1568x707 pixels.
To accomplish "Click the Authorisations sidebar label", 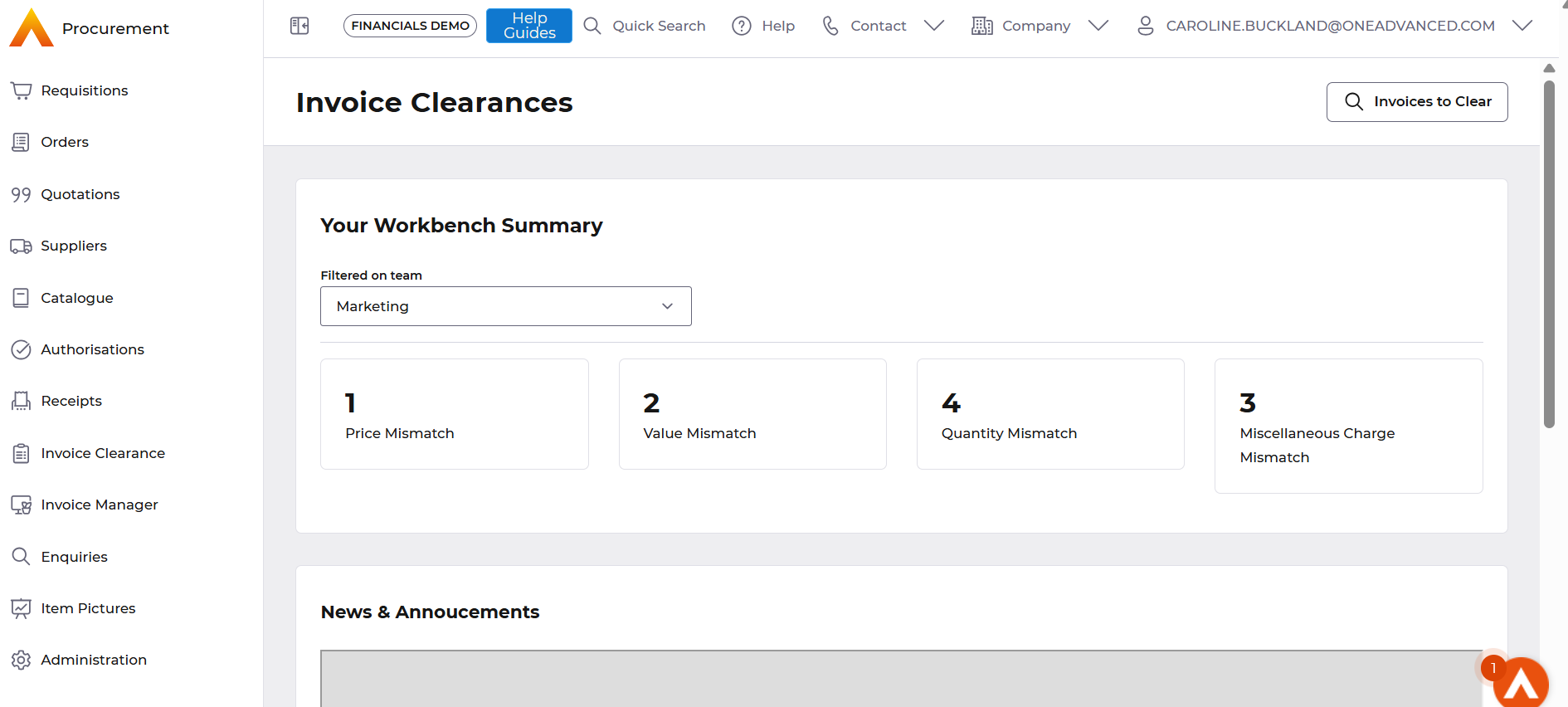I will click(x=93, y=349).
